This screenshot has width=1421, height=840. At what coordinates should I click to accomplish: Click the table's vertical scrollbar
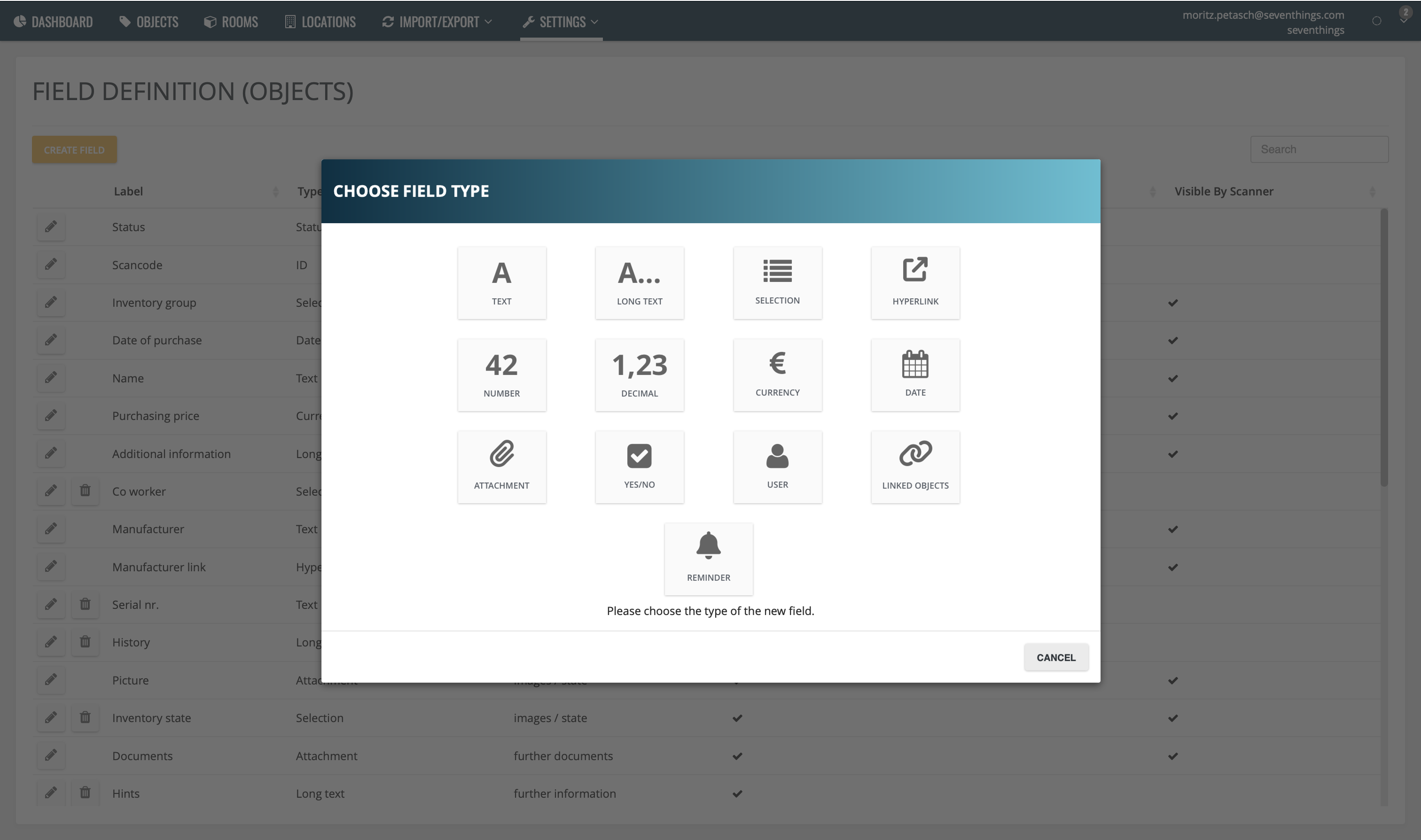1383,347
